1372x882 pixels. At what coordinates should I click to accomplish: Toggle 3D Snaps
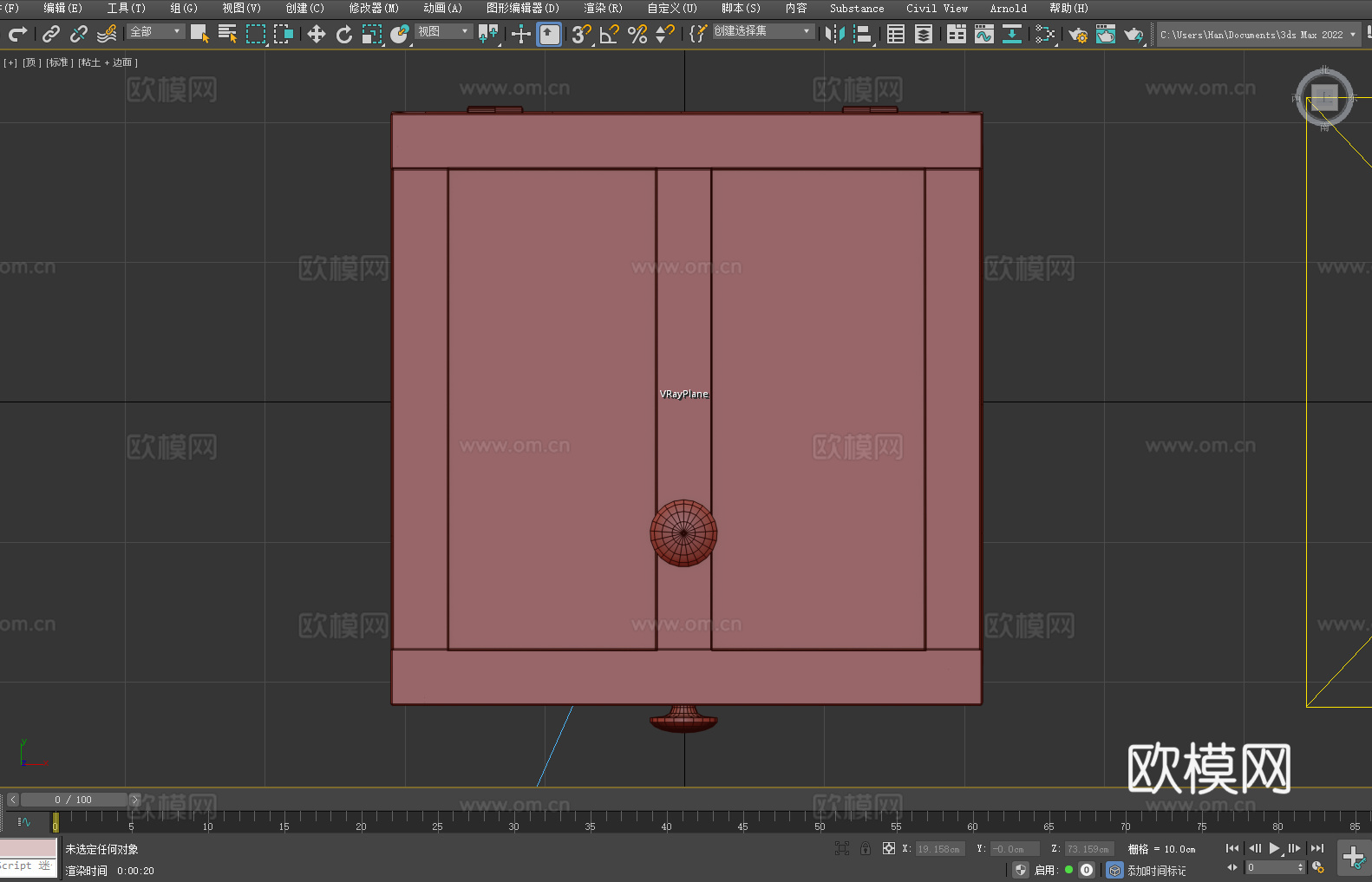582,34
